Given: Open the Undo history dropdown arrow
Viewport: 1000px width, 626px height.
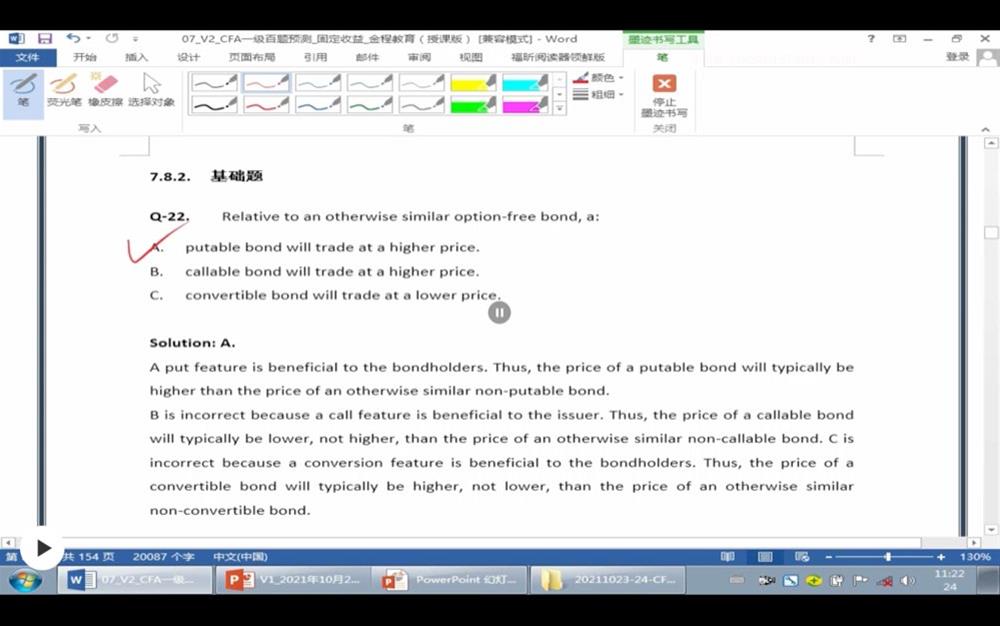Looking at the screenshot, I should [x=89, y=39].
